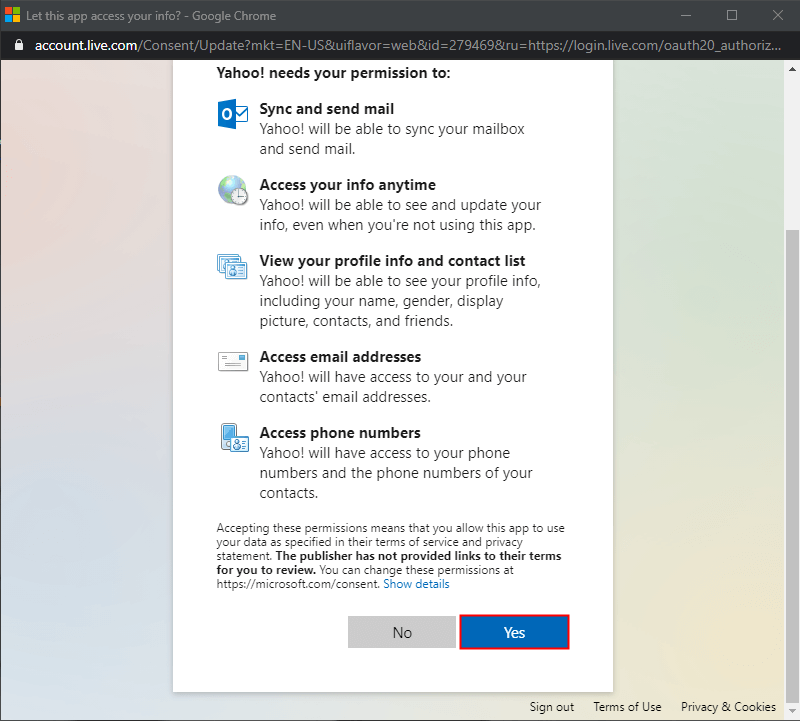Click the 'Access your info anytime' heading
The image size is (800, 721).
pos(347,185)
